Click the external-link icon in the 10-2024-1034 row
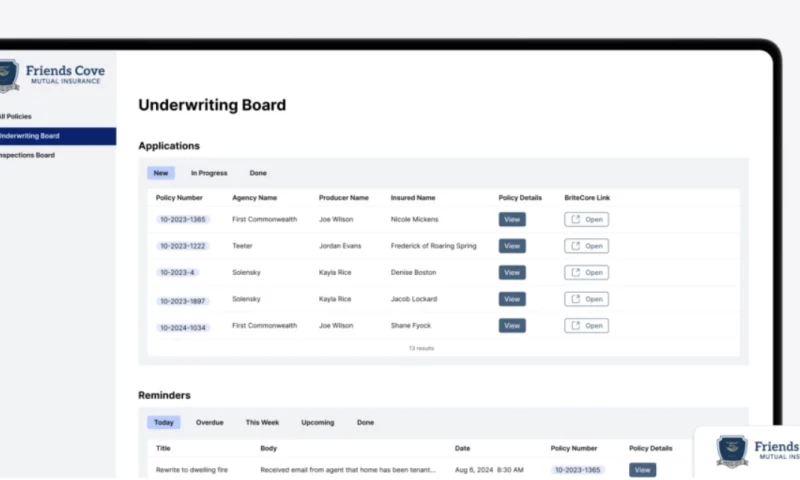The image size is (800, 480). tap(576, 325)
